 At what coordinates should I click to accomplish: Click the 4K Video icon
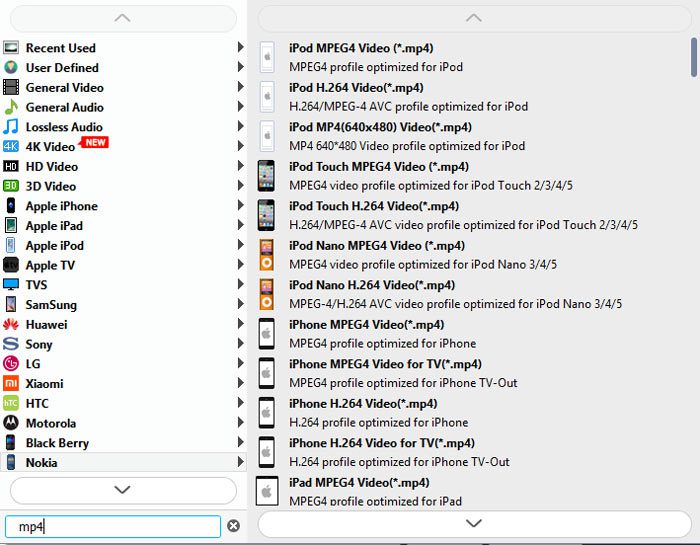click(11, 146)
